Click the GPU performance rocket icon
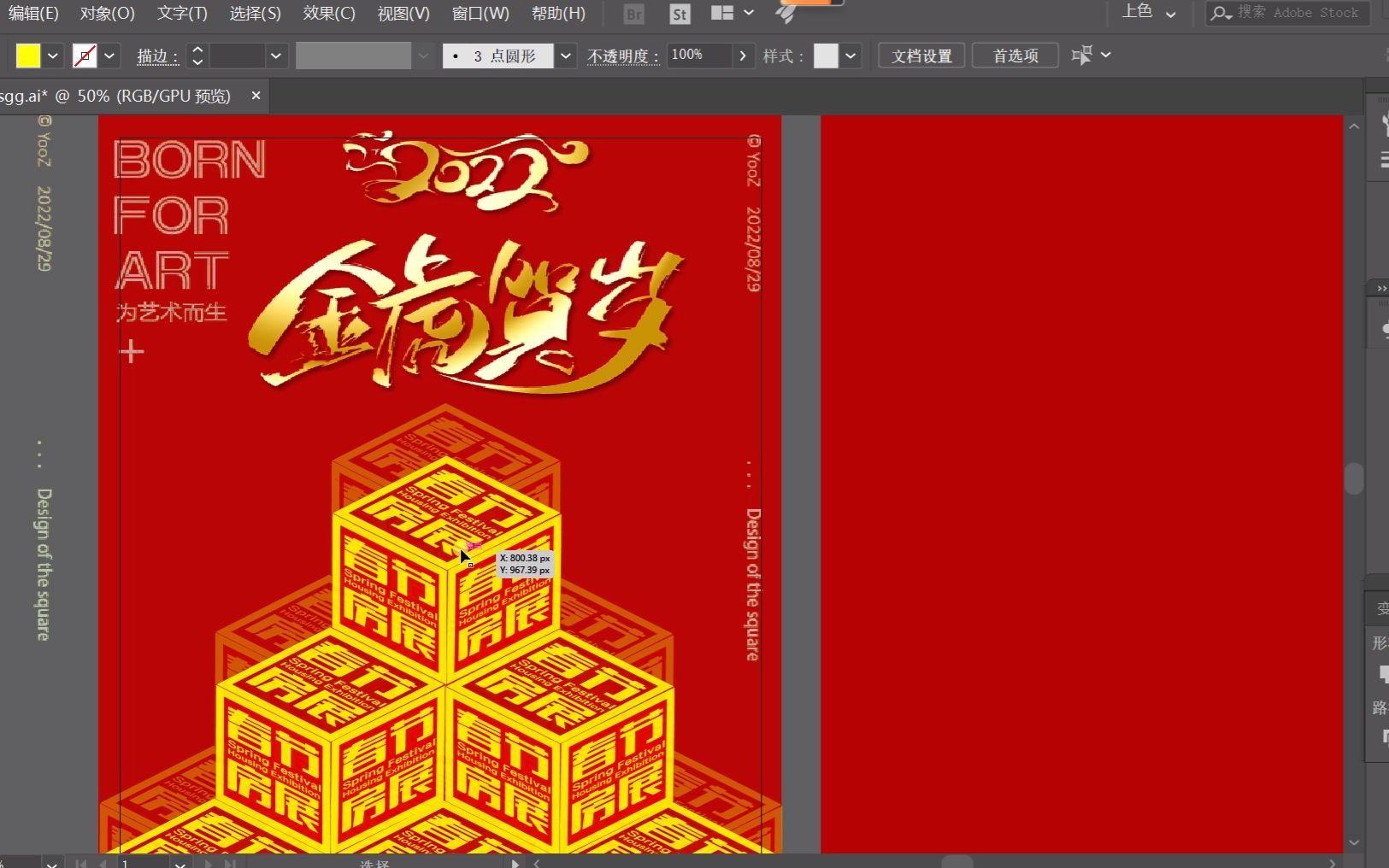This screenshot has width=1389, height=868. tap(786, 14)
